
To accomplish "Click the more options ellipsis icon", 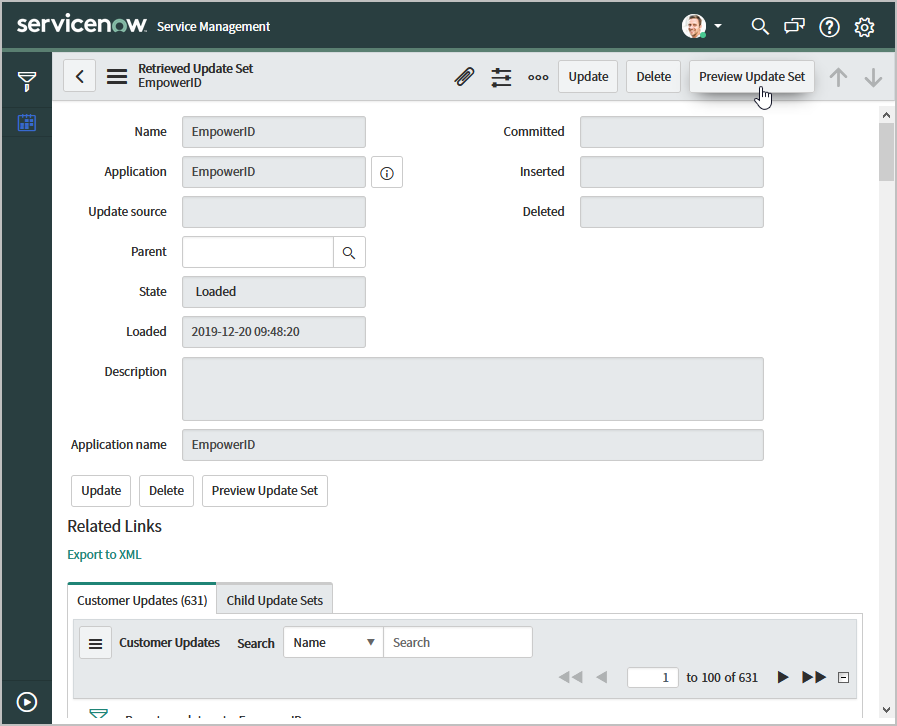I will (538, 77).
